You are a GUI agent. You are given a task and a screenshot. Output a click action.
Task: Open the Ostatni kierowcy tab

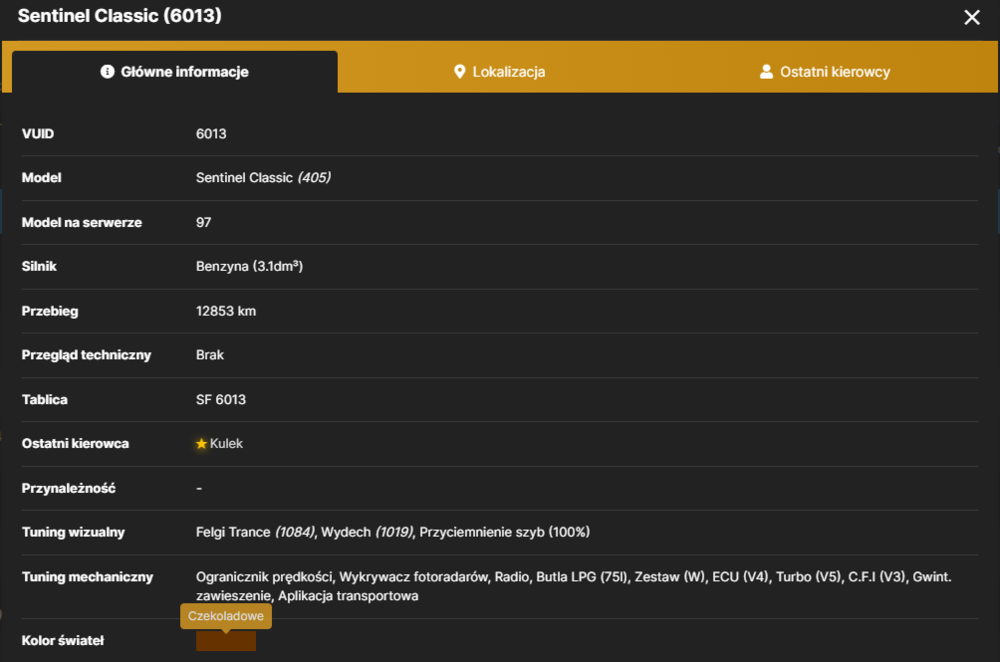click(x=825, y=71)
